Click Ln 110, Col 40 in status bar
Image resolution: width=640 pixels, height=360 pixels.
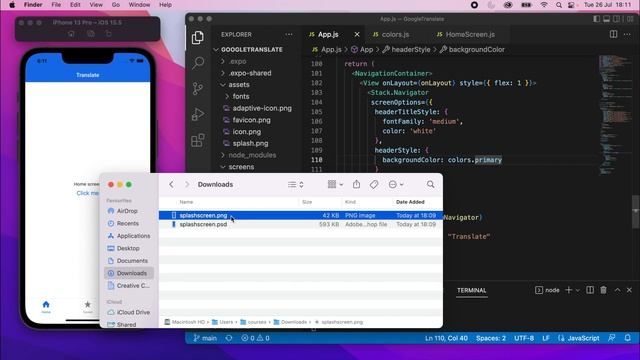[x=446, y=338]
